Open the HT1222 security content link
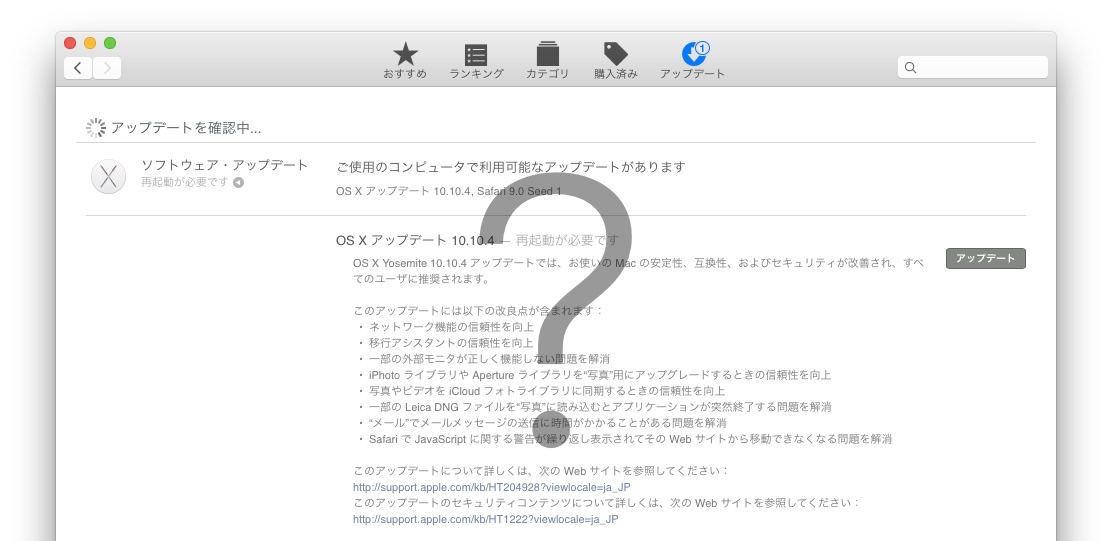 [x=486, y=519]
